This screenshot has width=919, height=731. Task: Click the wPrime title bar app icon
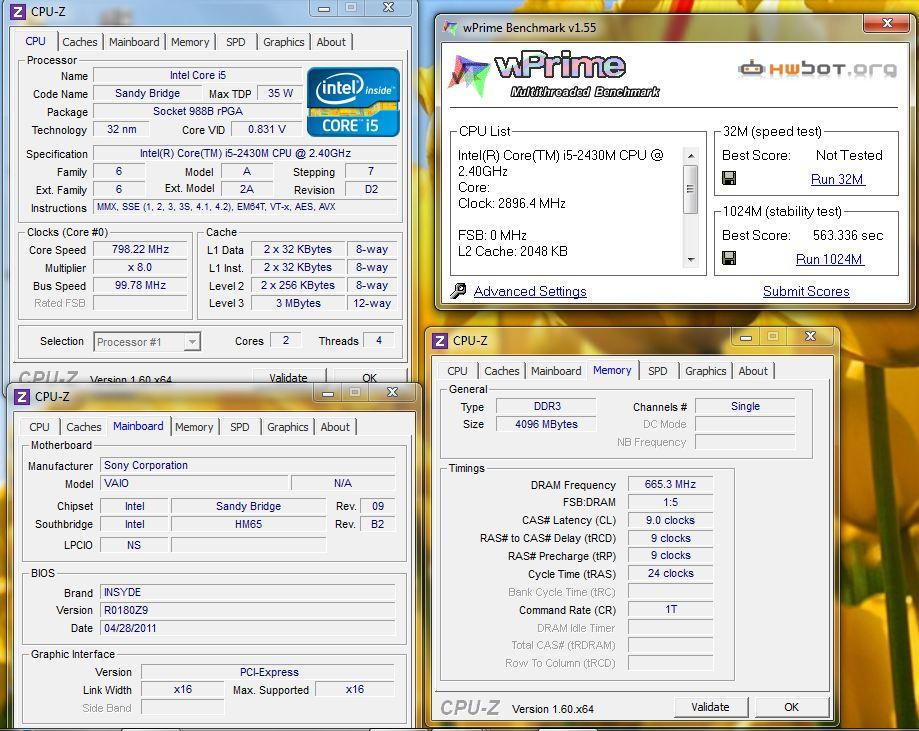point(450,27)
